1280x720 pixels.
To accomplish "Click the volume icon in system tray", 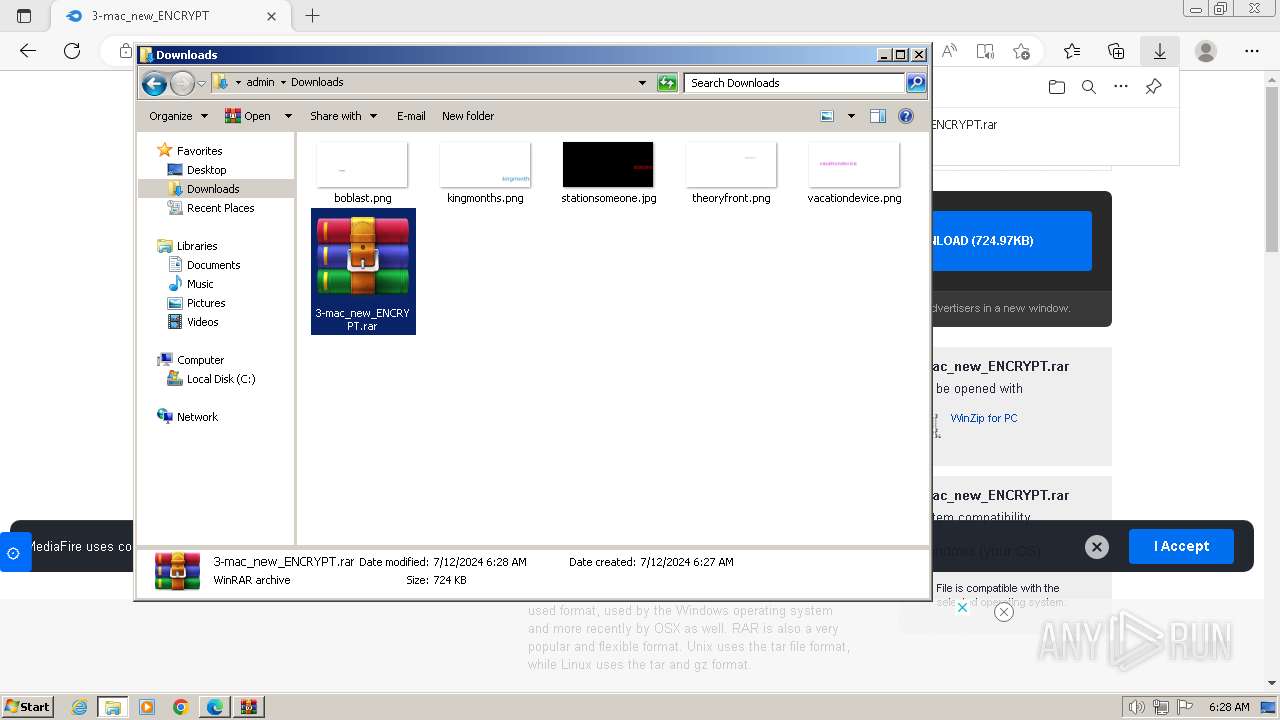I will [x=1137, y=707].
